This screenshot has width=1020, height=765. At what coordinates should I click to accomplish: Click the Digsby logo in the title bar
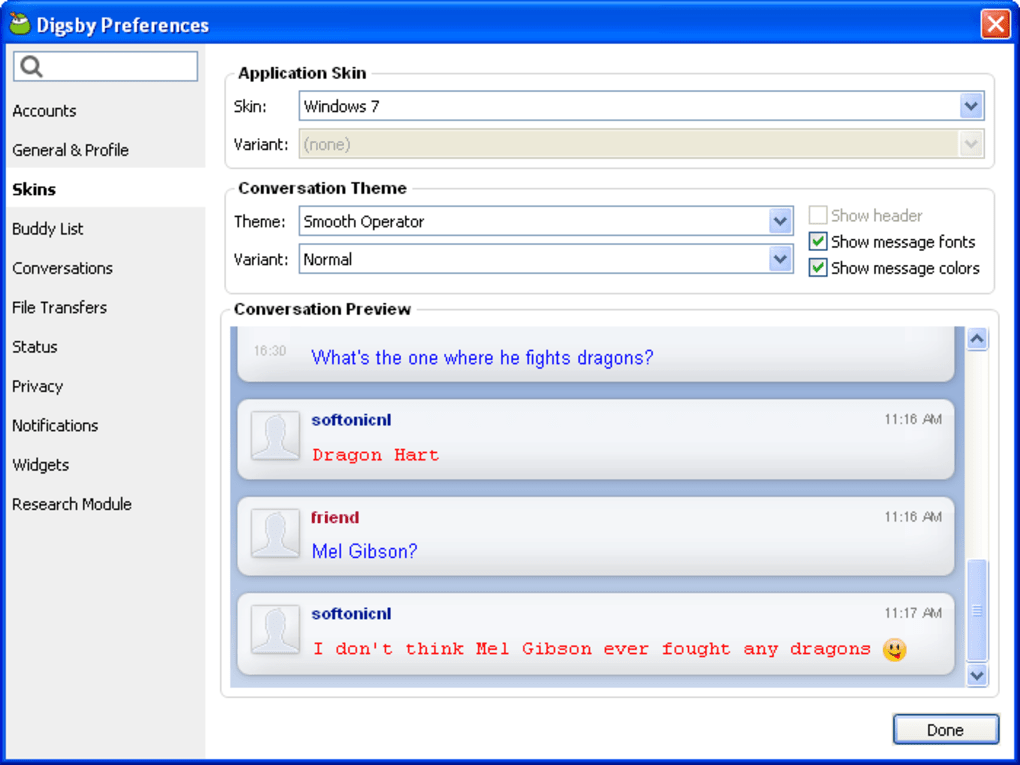click(x=20, y=23)
